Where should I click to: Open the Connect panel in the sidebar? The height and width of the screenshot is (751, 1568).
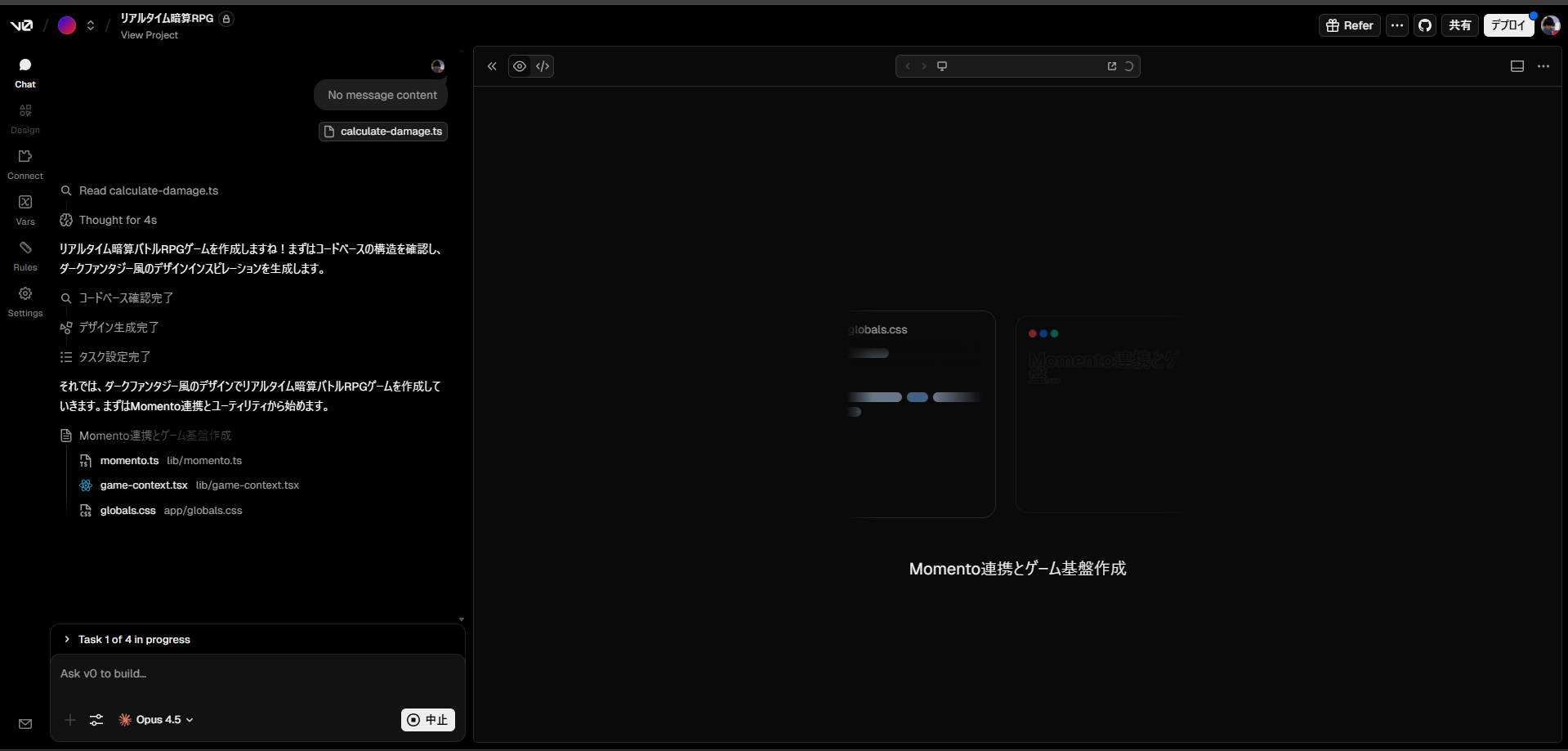click(x=25, y=163)
